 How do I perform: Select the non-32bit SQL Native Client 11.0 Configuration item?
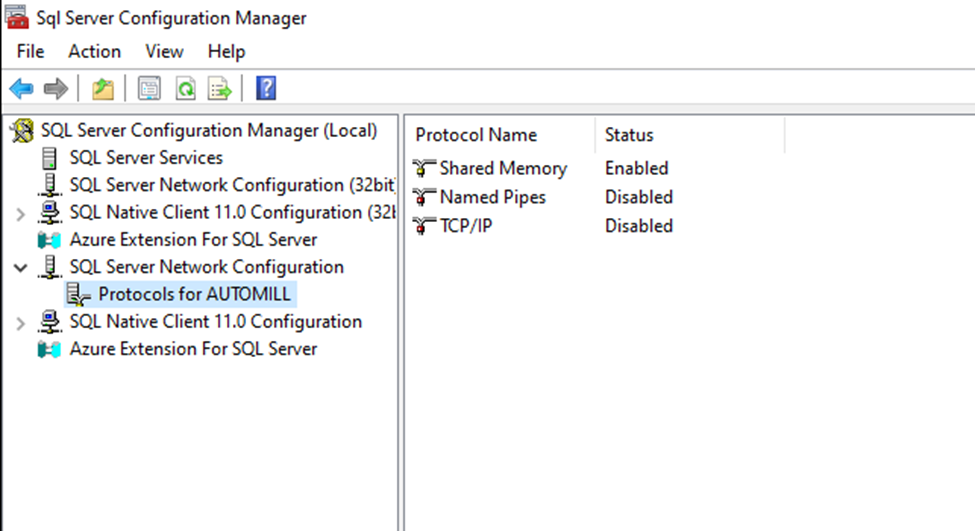click(216, 322)
